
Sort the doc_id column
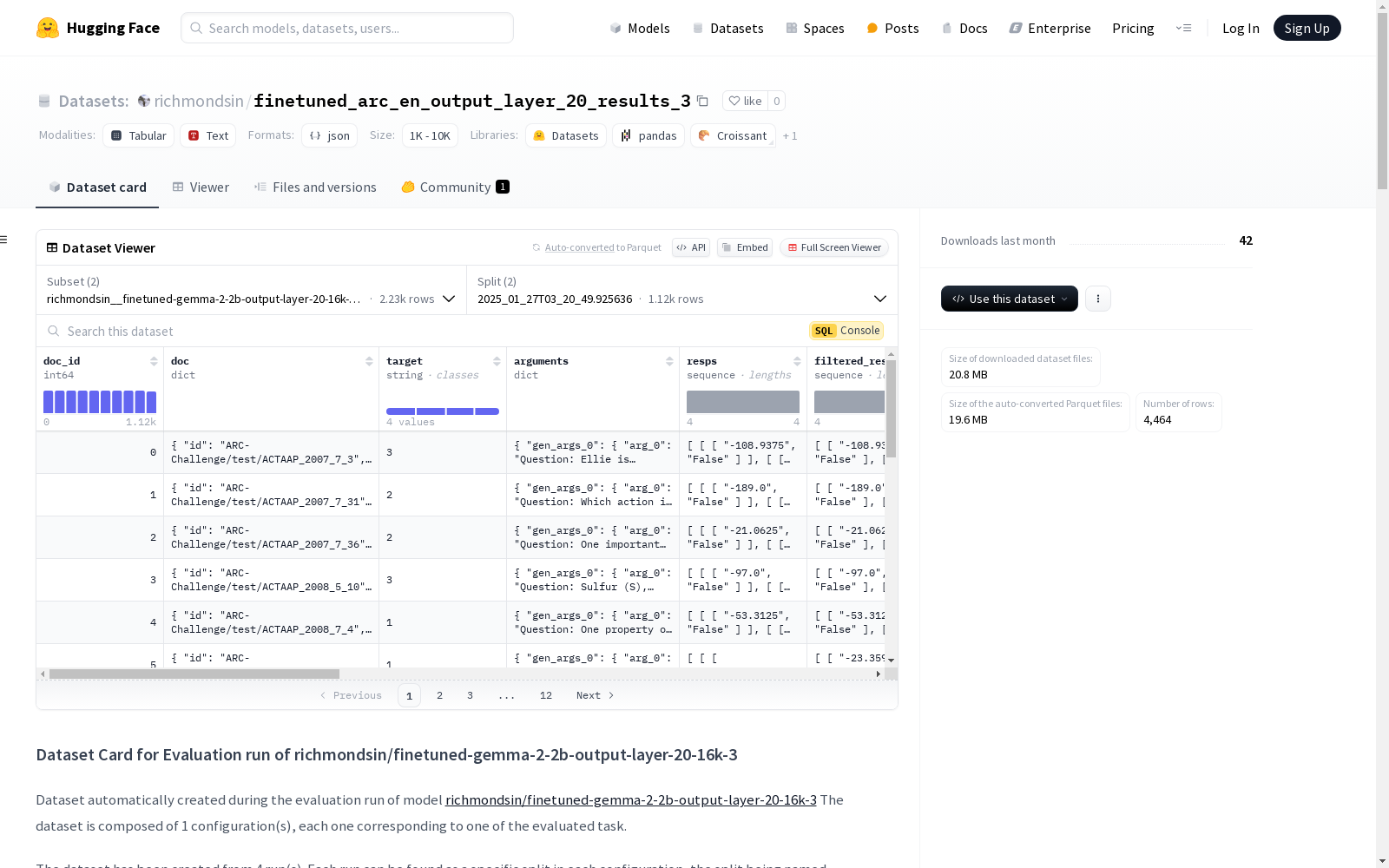point(154,361)
